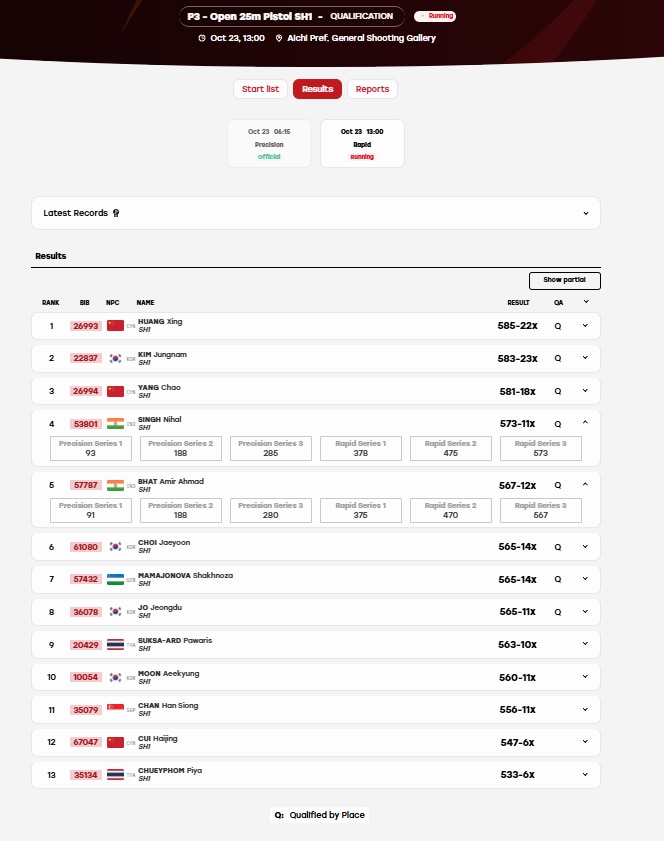The height and width of the screenshot is (841, 664).
Task: Expand CHOI Jaeyoon result details
Action: [x=585, y=547]
